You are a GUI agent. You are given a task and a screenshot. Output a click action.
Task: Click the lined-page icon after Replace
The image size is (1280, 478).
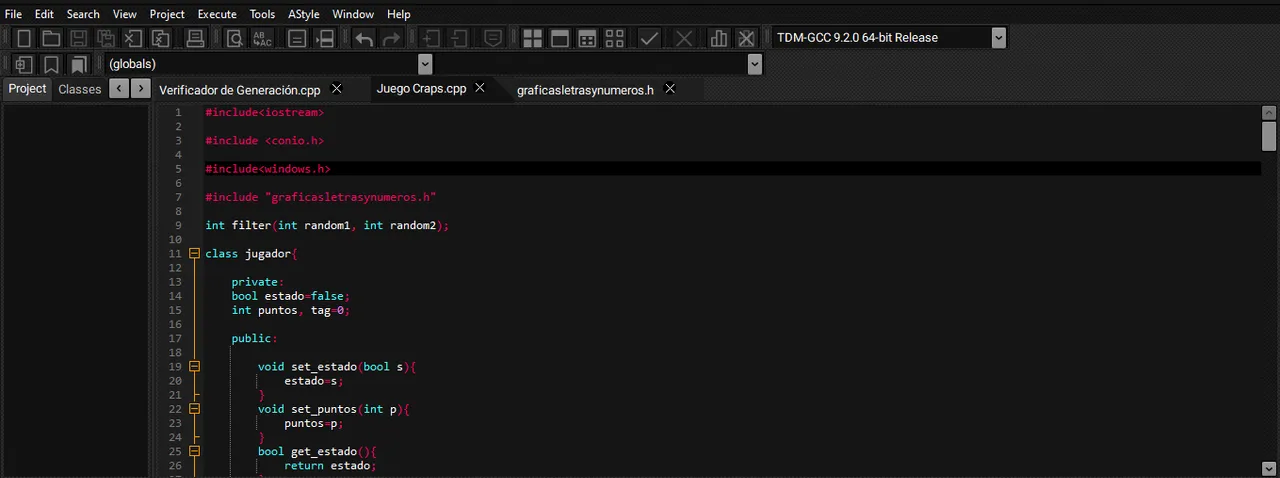(297, 38)
